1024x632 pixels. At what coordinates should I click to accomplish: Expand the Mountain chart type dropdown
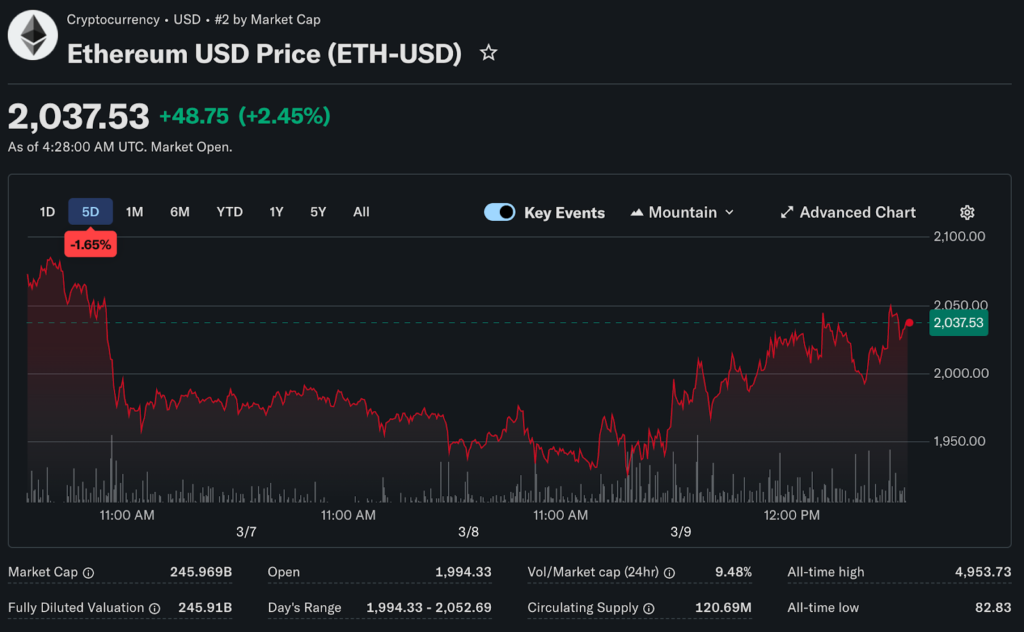tap(682, 212)
